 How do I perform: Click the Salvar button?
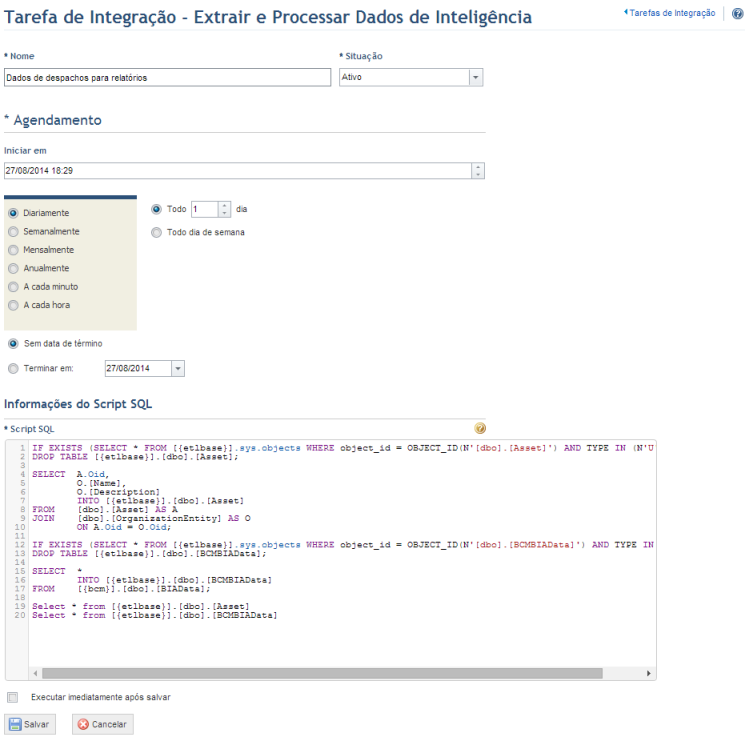coord(30,724)
